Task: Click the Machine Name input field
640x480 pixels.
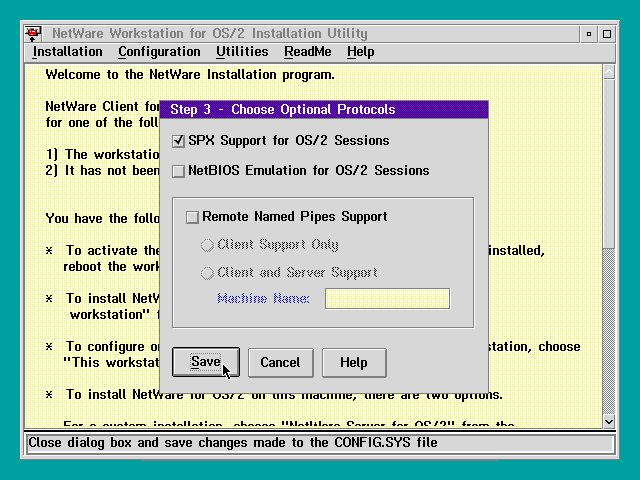Action: pos(387,299)
